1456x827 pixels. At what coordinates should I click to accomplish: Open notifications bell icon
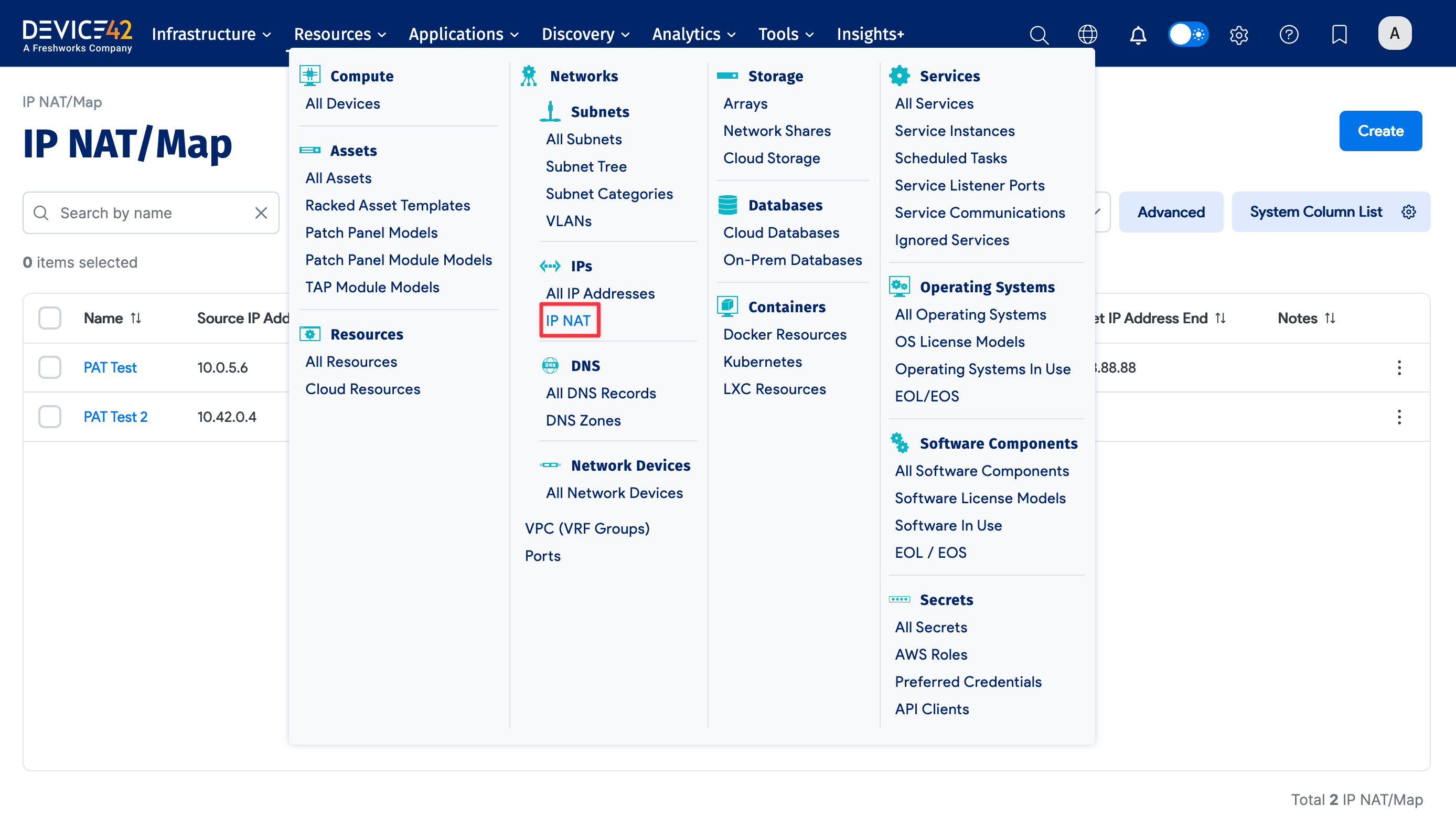tap(1138, 35)
